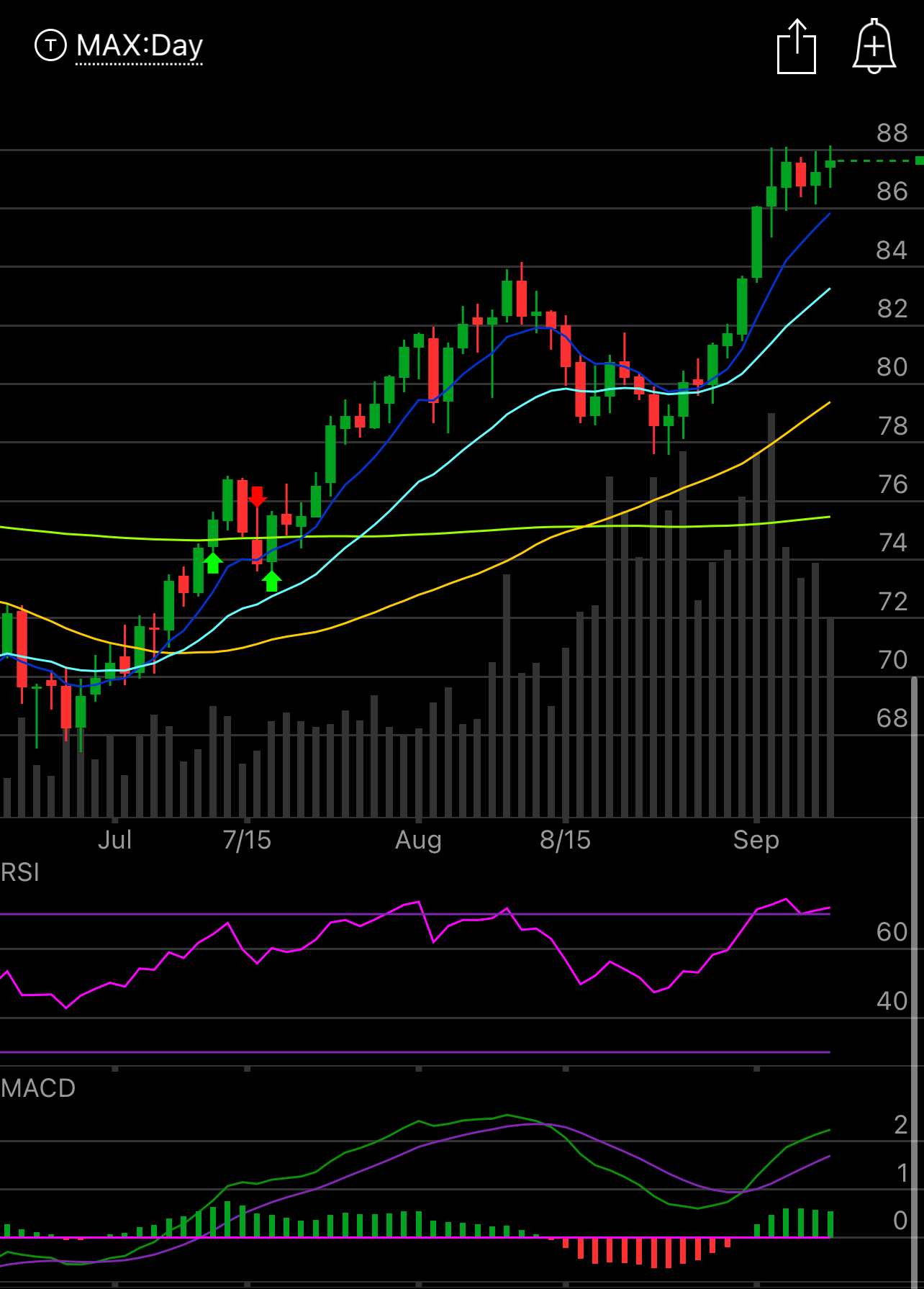Tap the MACD 0 level label
924x1289 pixels.
pyautogui.click(x=900, y=1221)
